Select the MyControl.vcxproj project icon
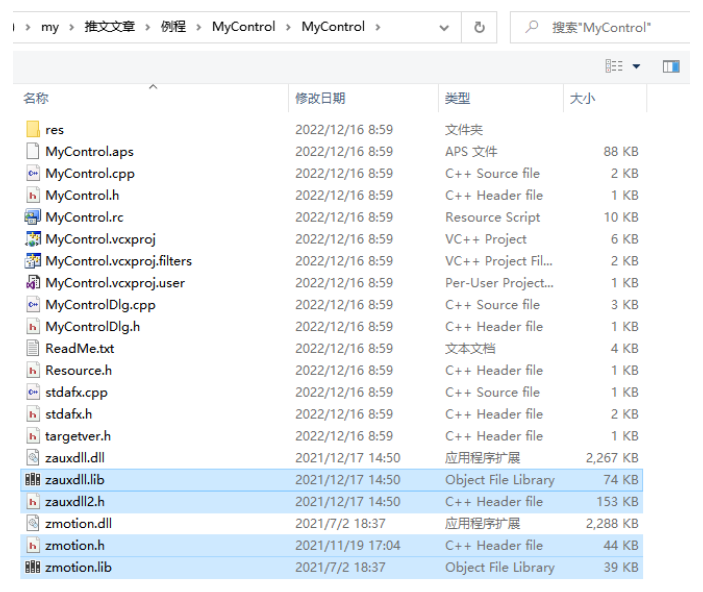703x592 pixels. pos(33,239)
